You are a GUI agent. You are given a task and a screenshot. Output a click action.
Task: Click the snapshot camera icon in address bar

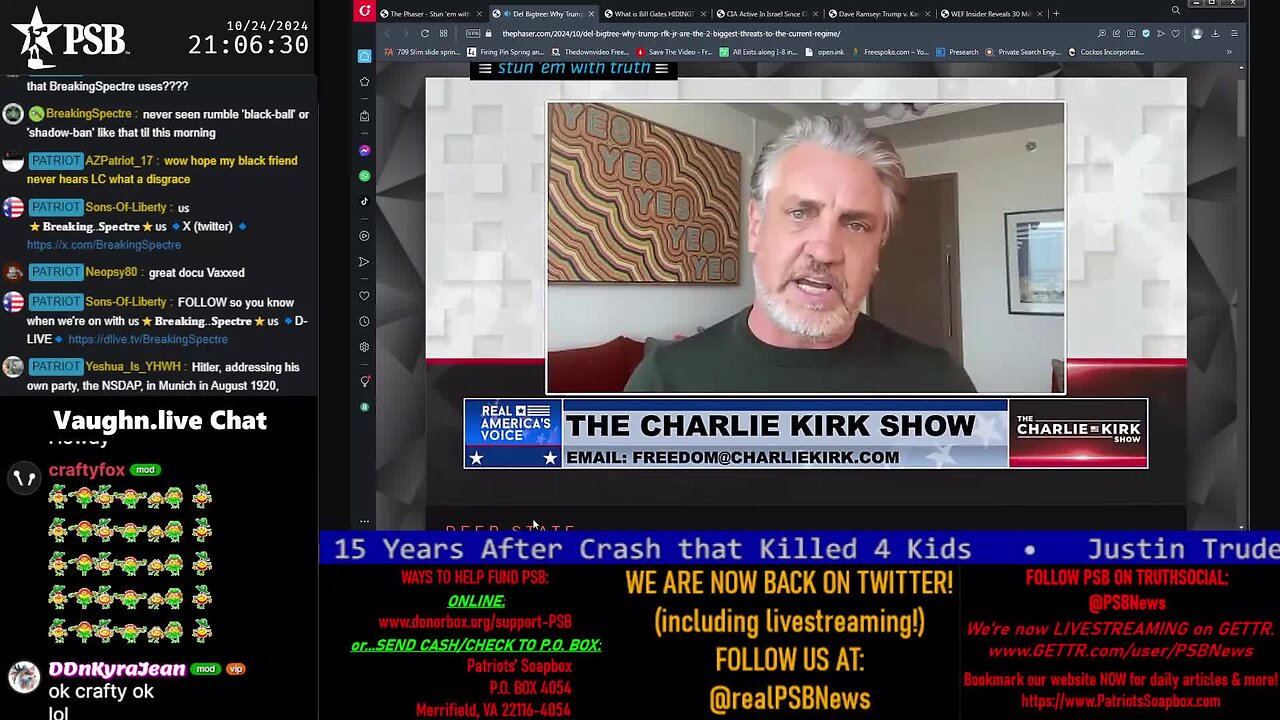click(1131, 33)
